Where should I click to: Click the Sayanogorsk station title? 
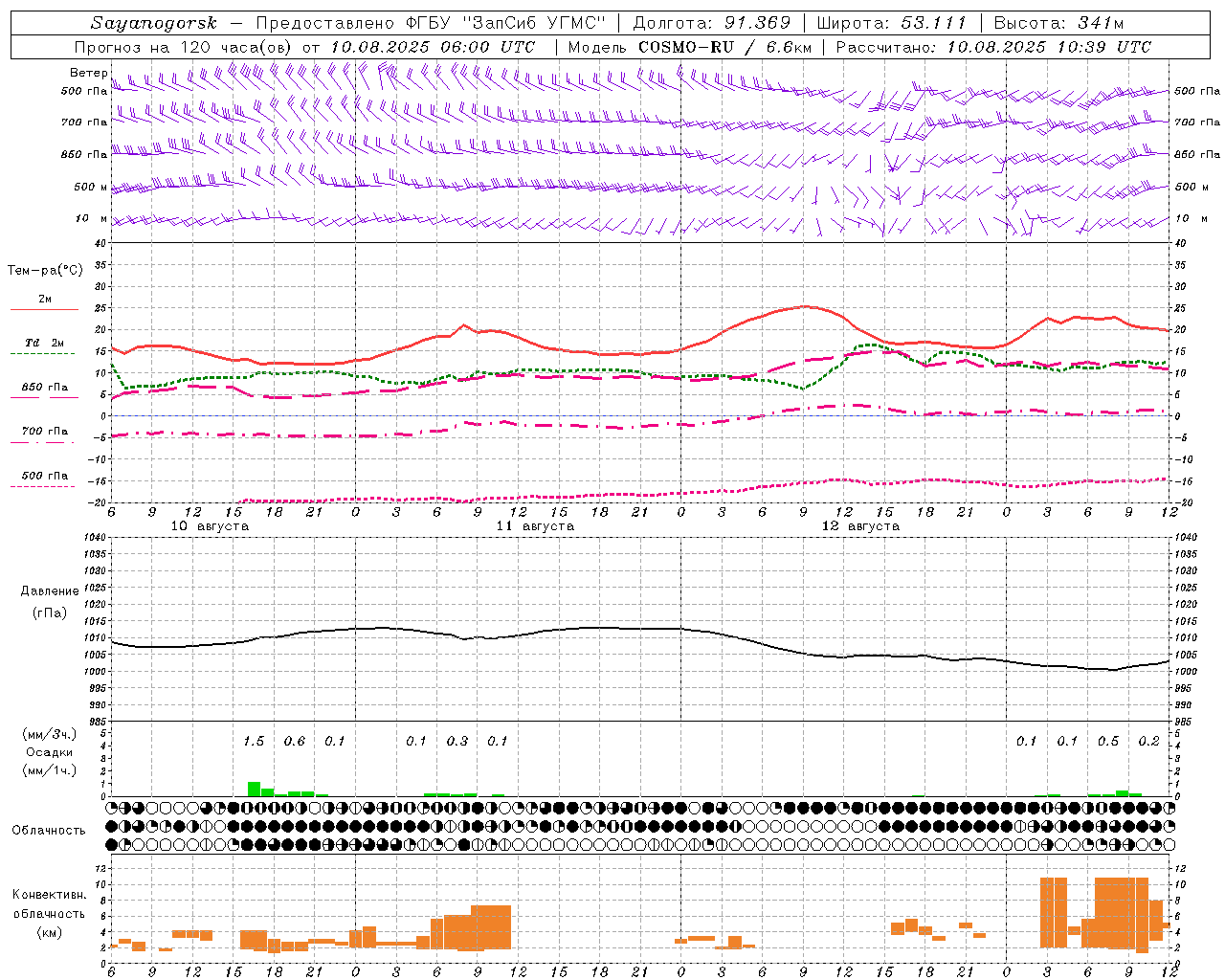[153, 23]
